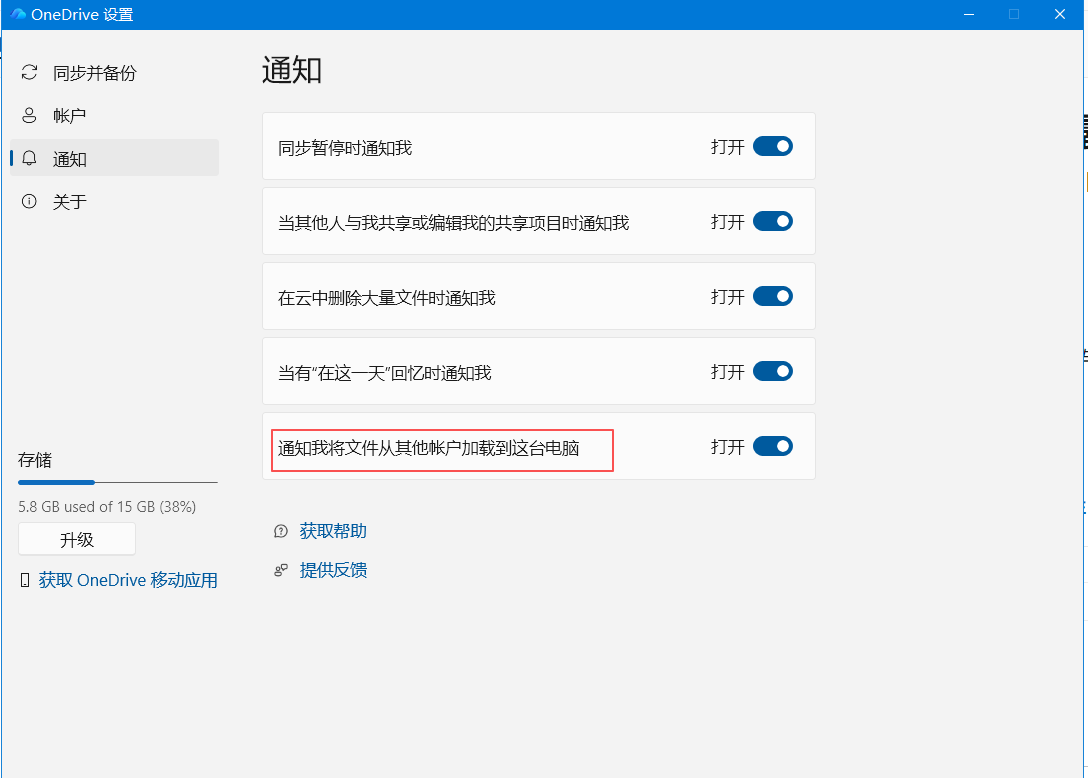Viewport: 1088px width, 778px height.
Task: Click the 通知我将文件从其他帐户加载到这台电脑 label
Action: click(x=428, y=448)
